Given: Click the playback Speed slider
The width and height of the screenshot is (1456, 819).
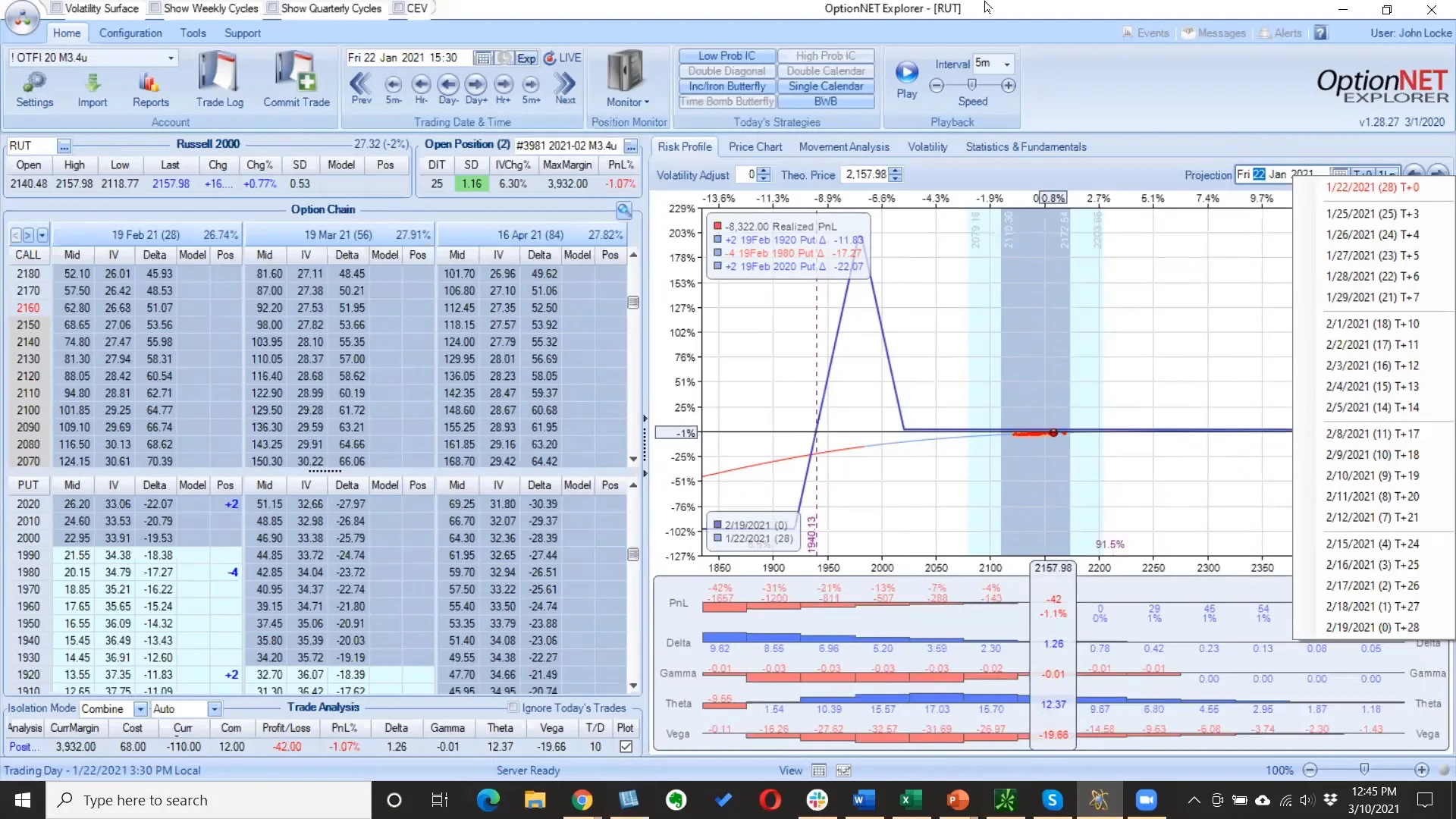Looking at the screenshot, I should tap(971, 85).
